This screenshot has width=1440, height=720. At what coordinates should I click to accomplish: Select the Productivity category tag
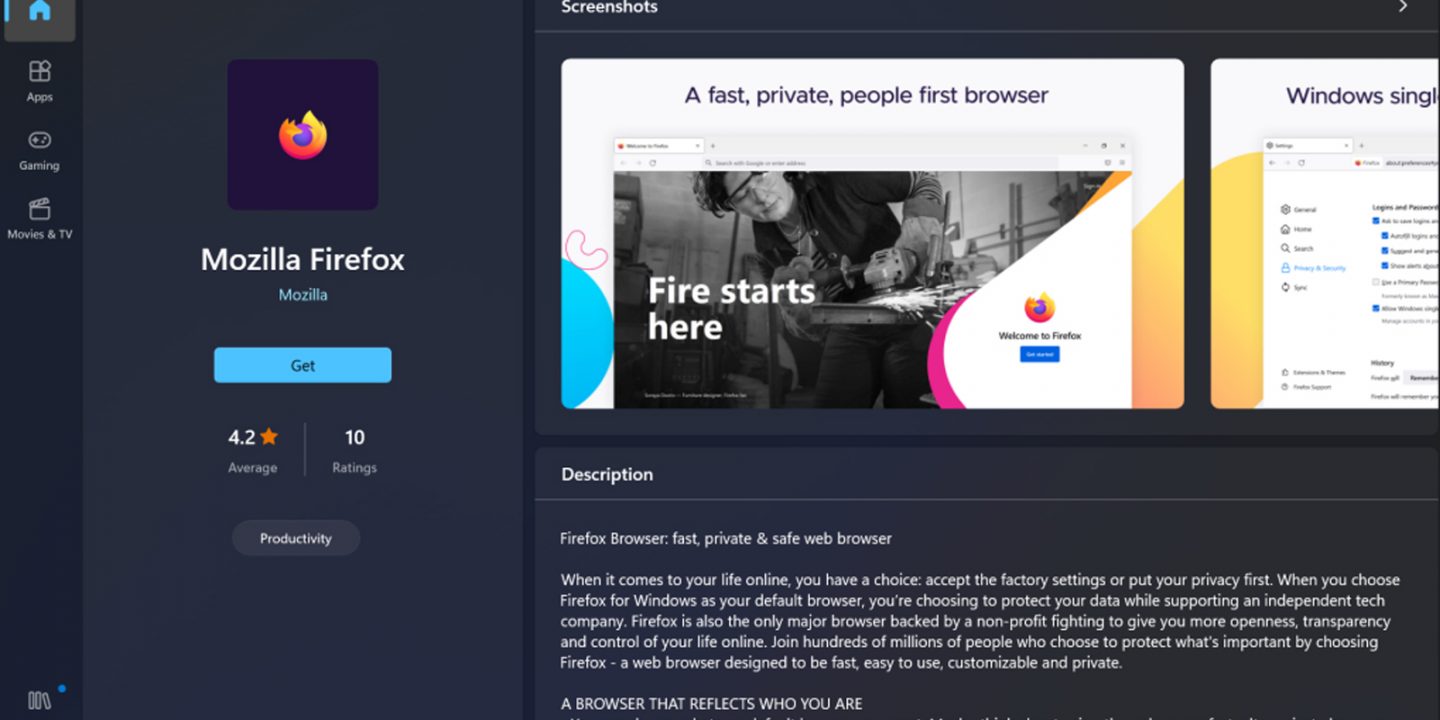pos(296,538)
